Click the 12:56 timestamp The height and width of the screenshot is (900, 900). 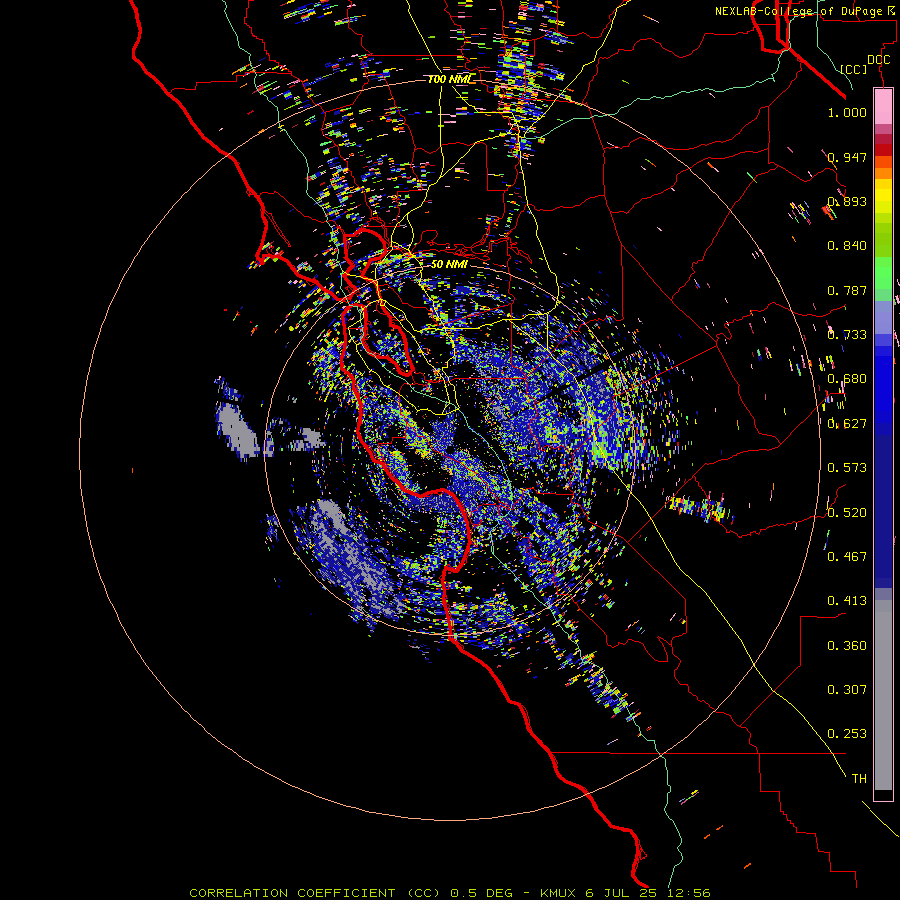[x=690, y=893]
